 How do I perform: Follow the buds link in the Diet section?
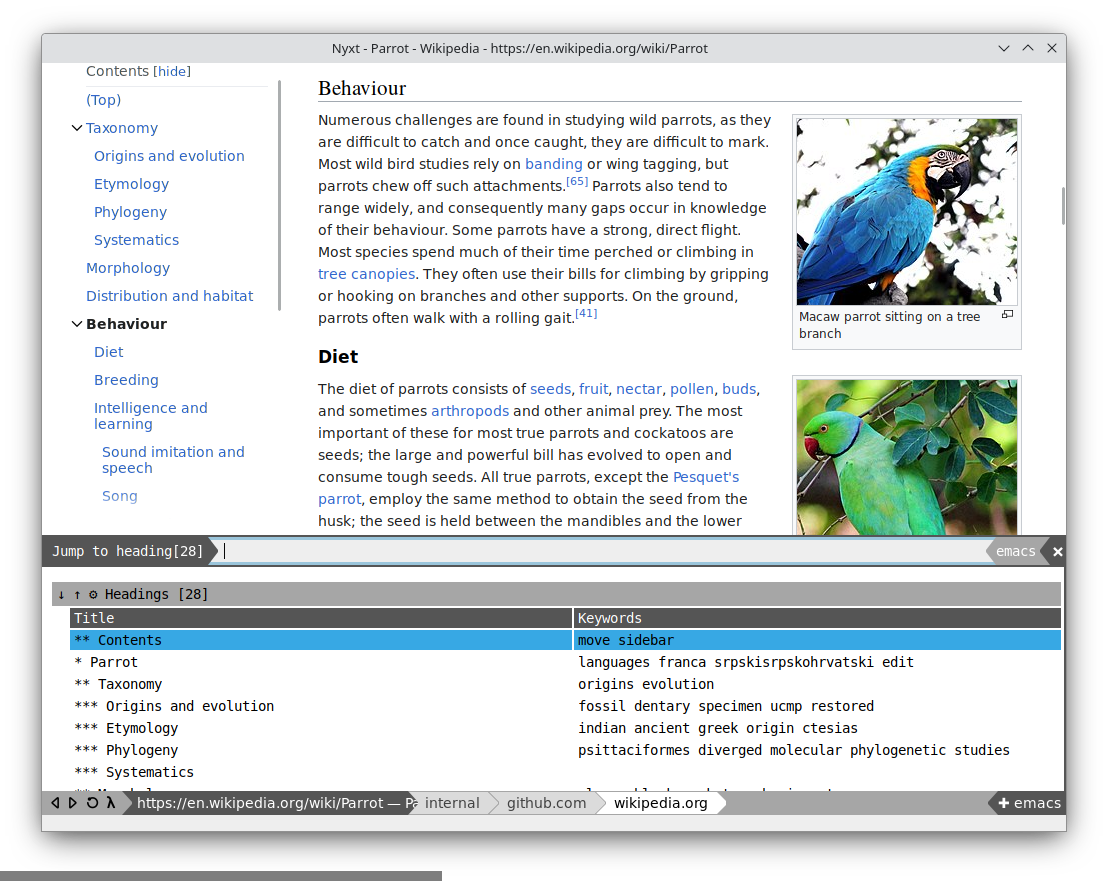(739, 389)
